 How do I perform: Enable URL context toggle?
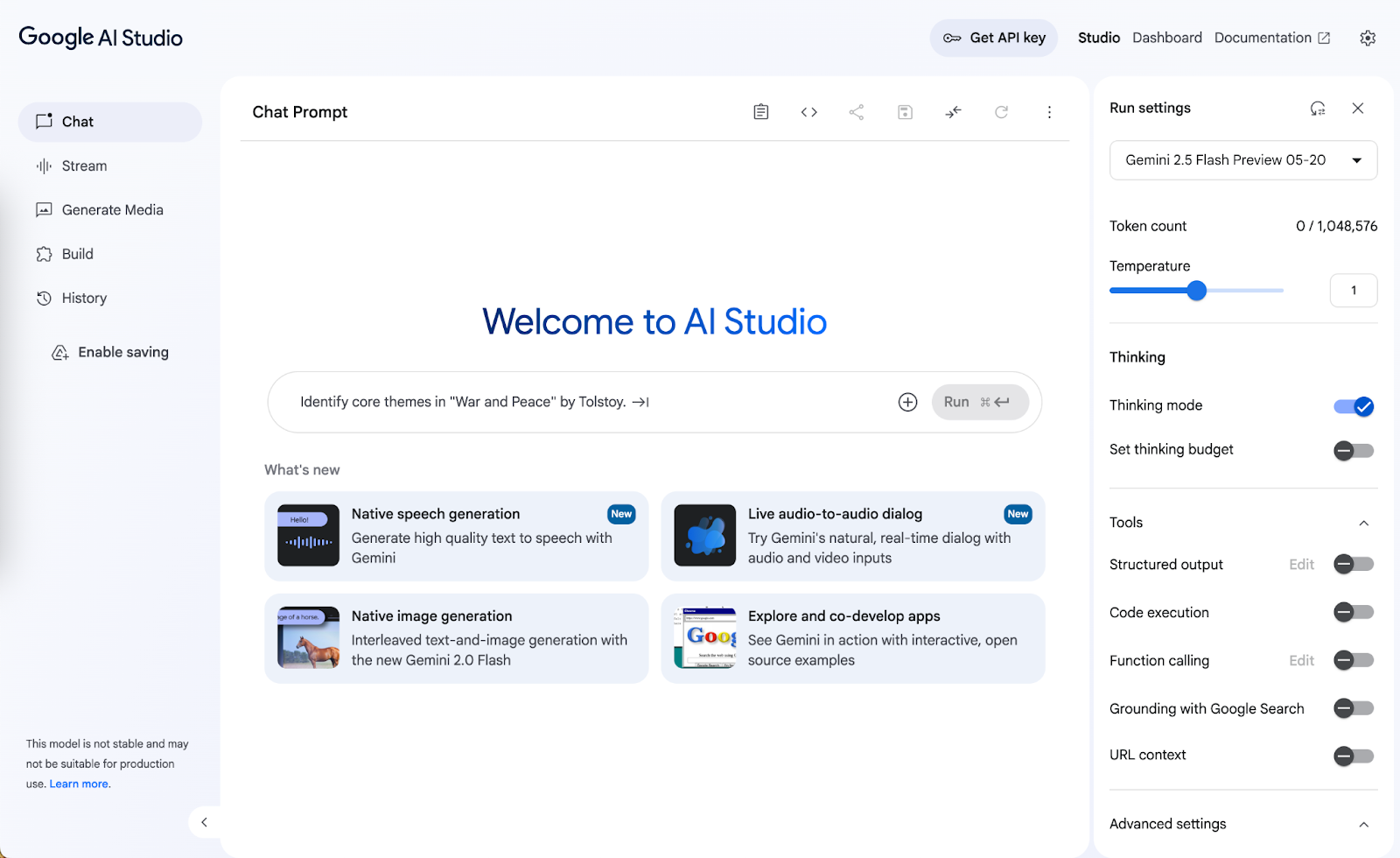[x=1354, y=756]
